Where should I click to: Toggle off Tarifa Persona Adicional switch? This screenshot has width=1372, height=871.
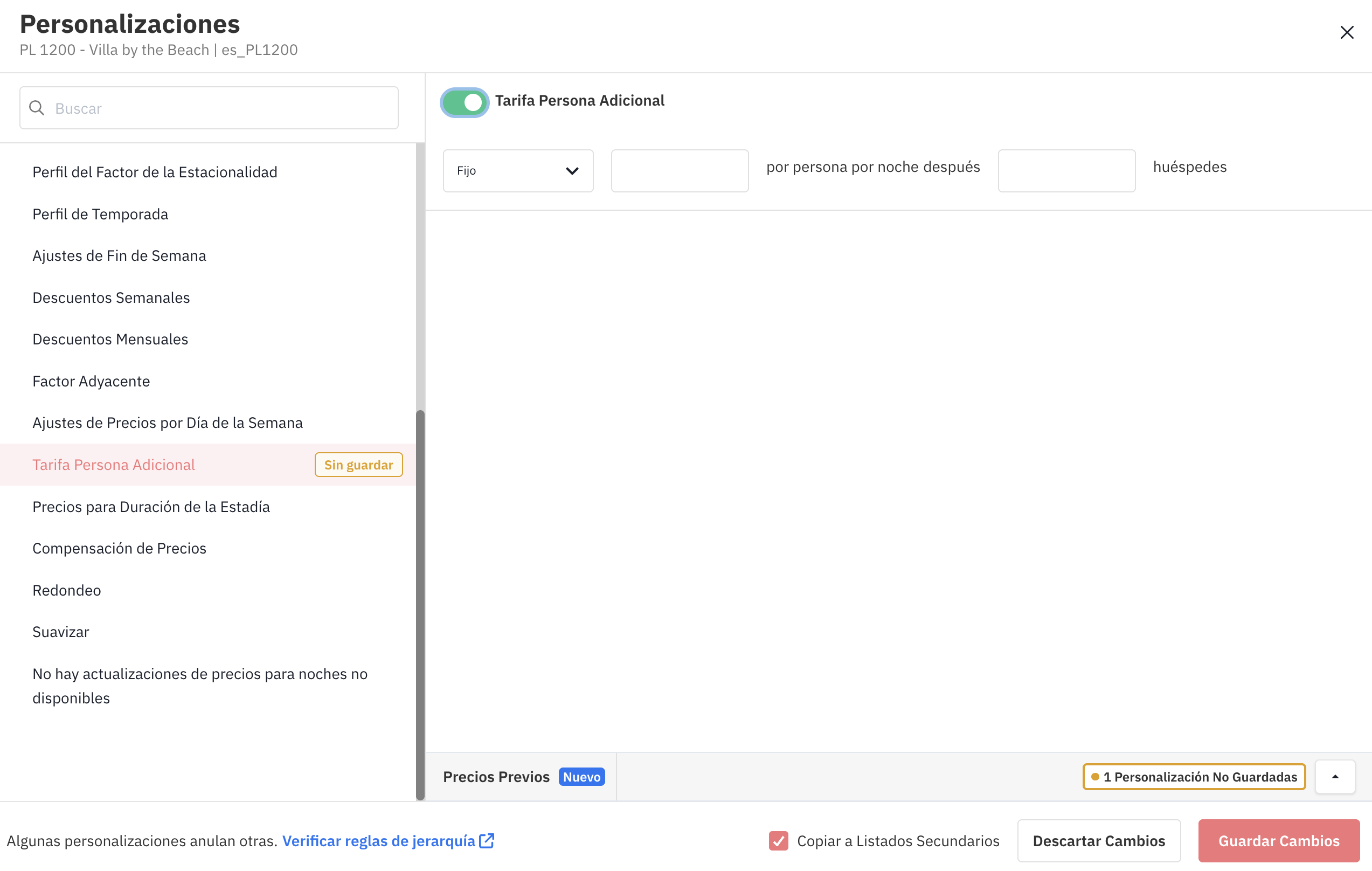coord(465,102)
